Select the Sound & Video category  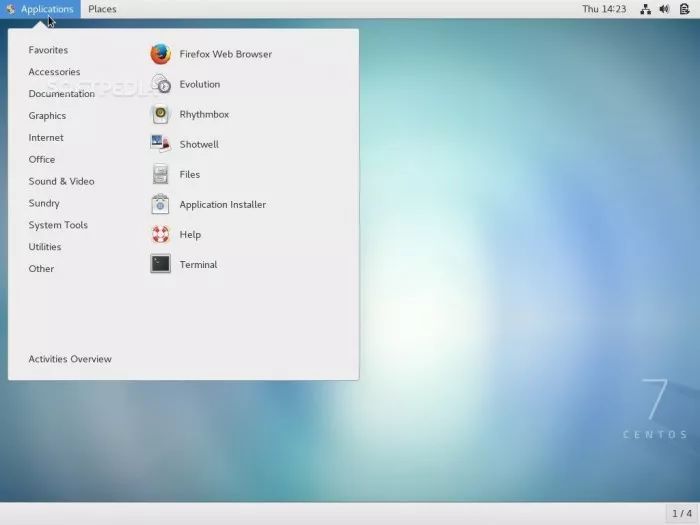(x=61, y=181)
